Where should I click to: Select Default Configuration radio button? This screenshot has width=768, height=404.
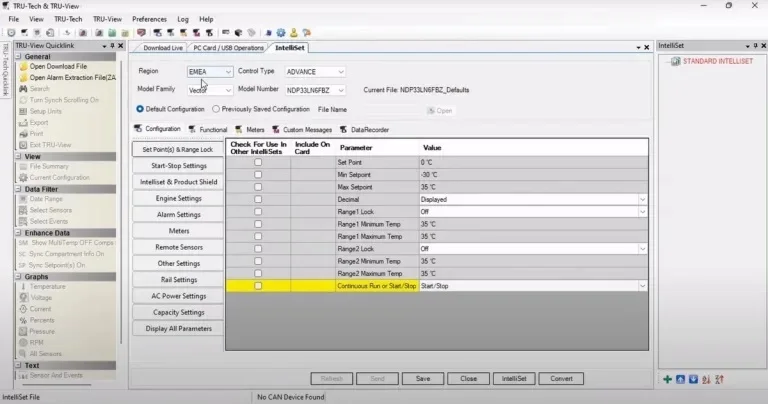[139, 109]
